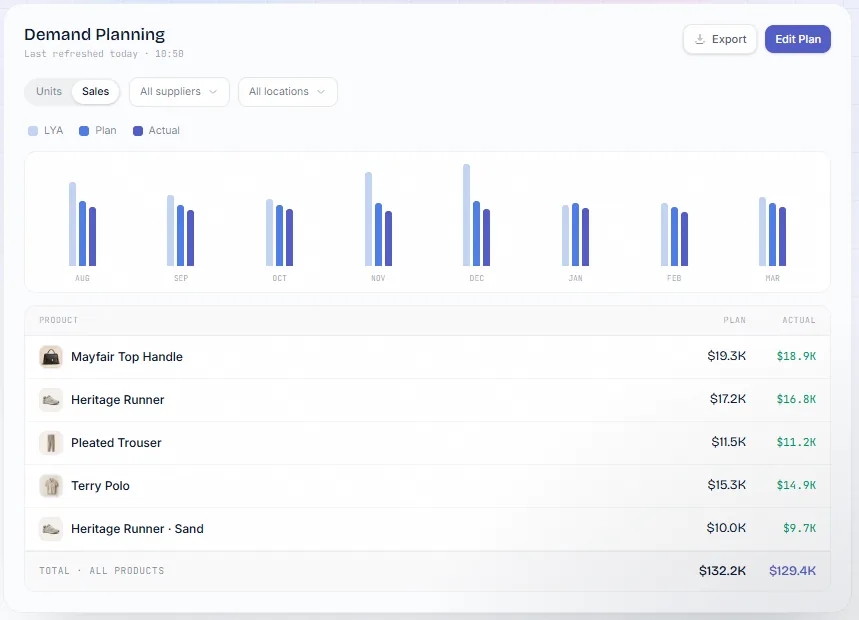Click the $14.9K actual value
Screen dimensions: 859x620
coord(796,485)
